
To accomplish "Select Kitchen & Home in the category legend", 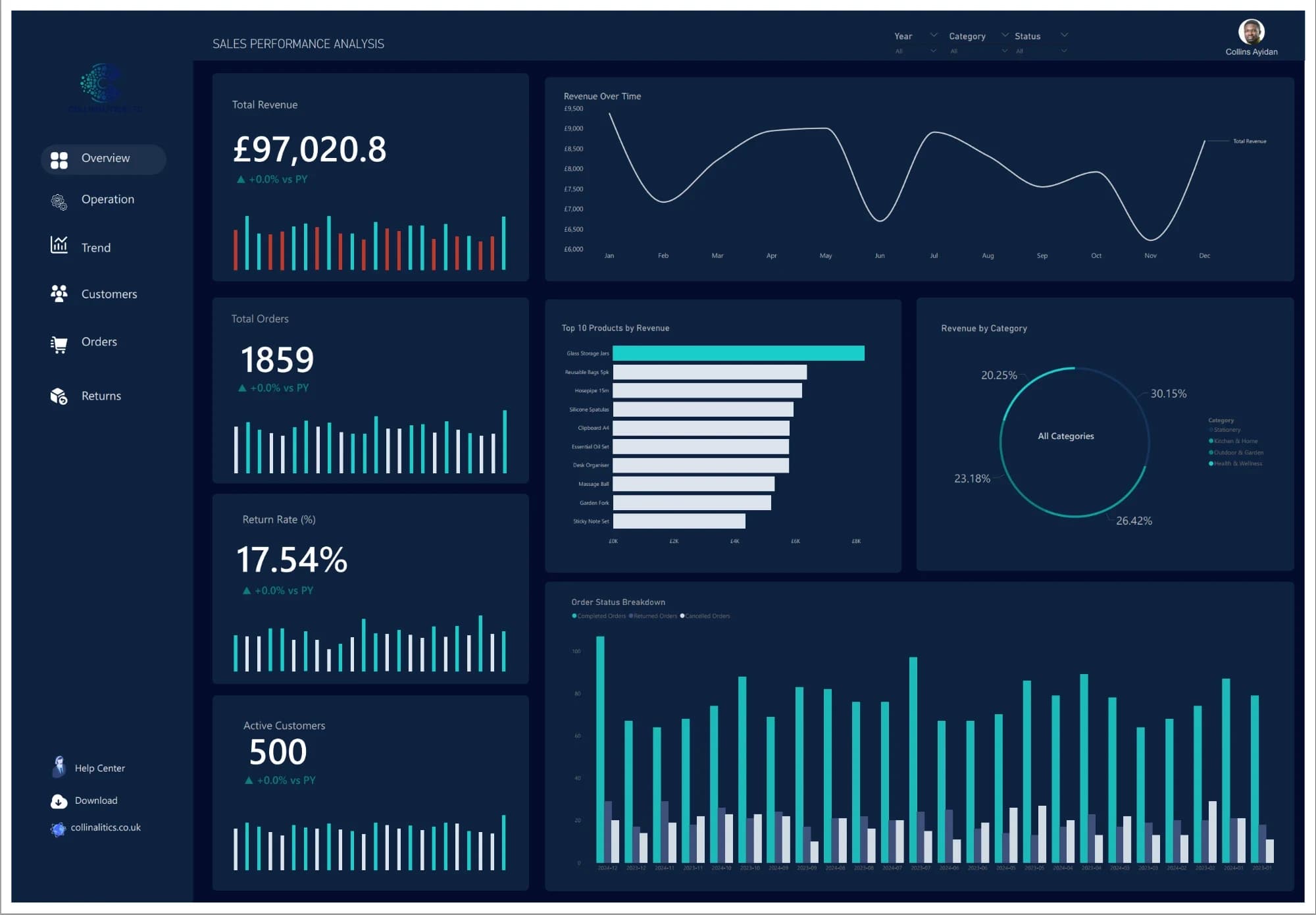I will point(1233,441).
